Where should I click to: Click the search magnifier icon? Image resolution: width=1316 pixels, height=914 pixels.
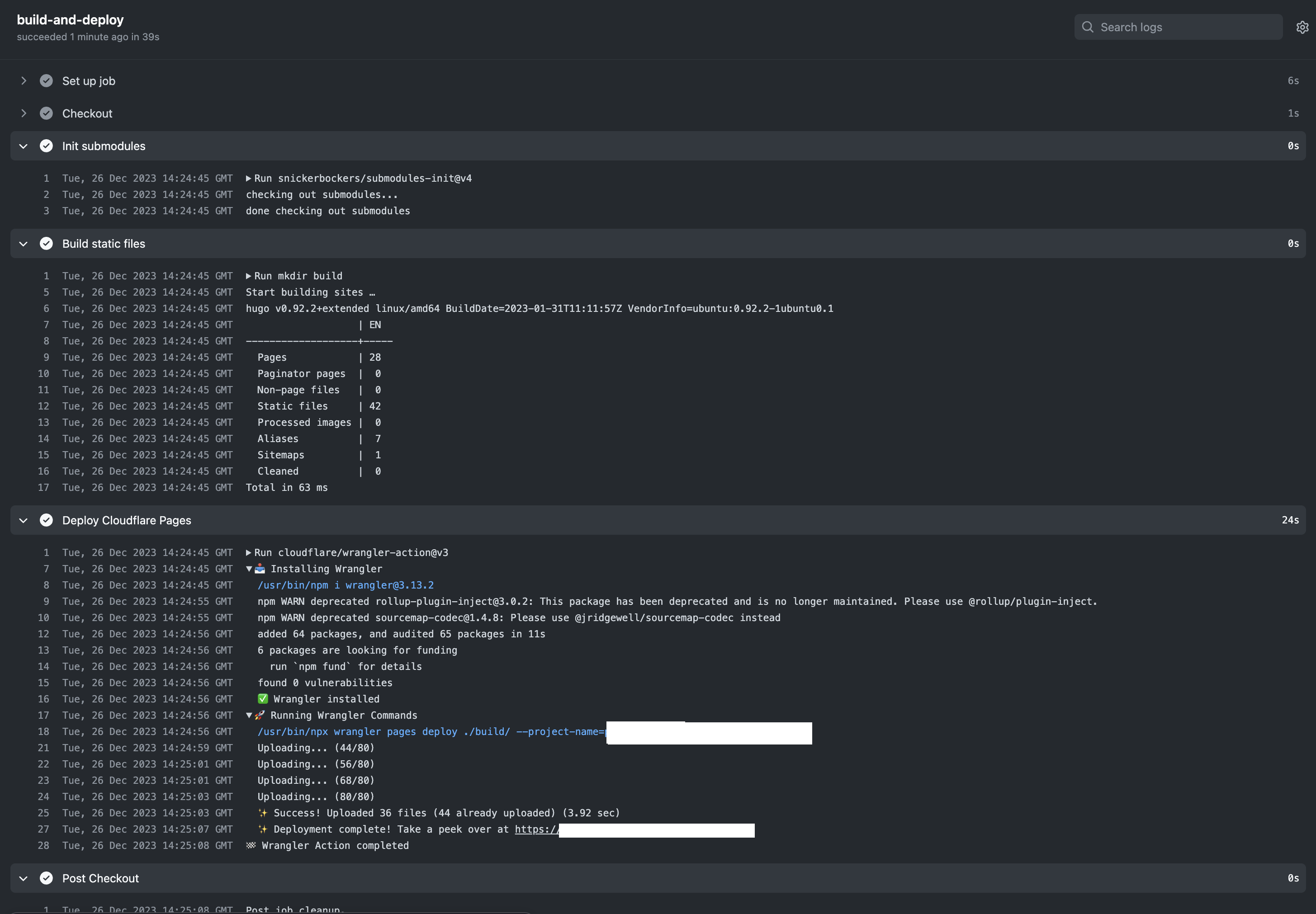[x=1088, y=26]
